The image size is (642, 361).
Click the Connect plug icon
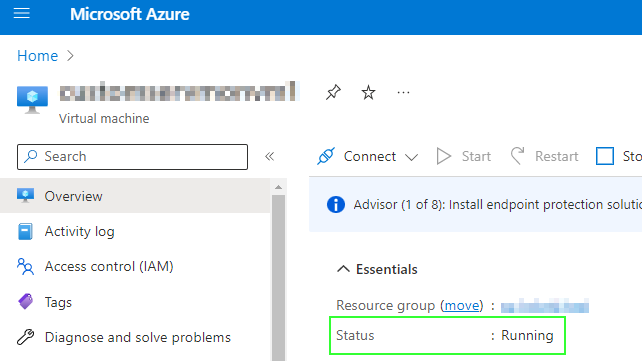pyautogui.click(x=326, y=156)
